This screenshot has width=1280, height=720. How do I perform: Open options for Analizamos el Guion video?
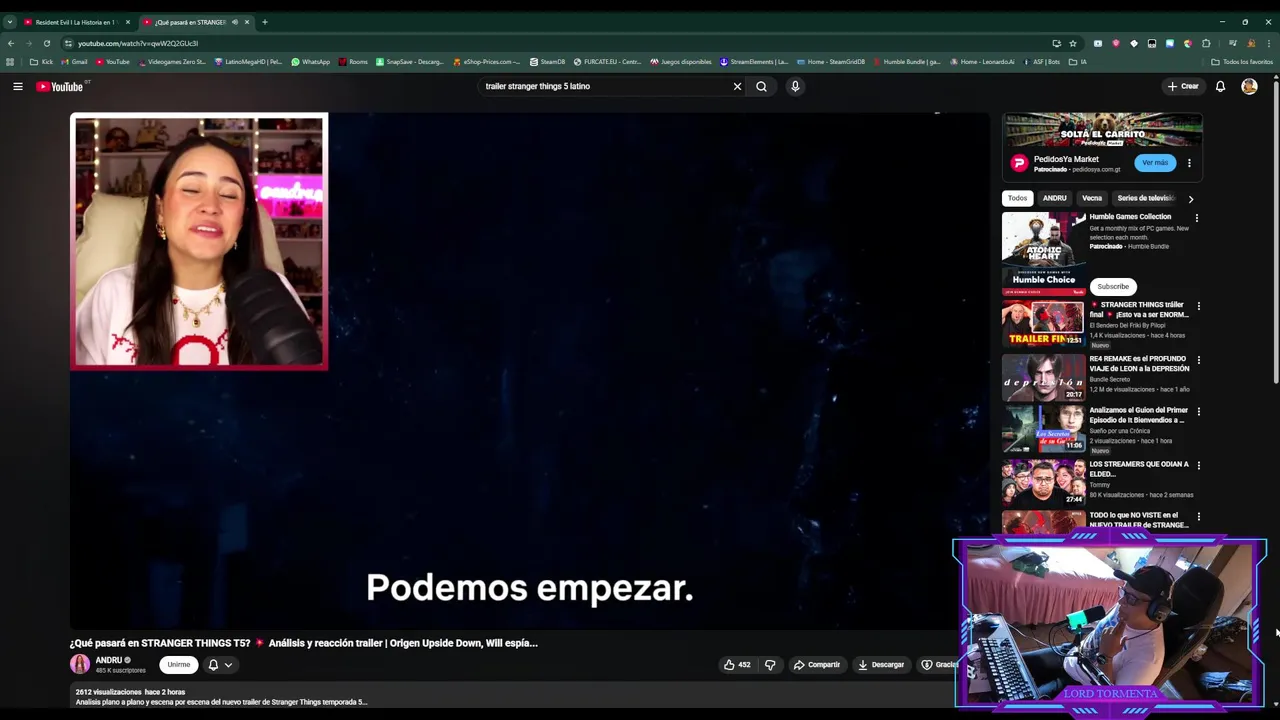pos(1198,411)
